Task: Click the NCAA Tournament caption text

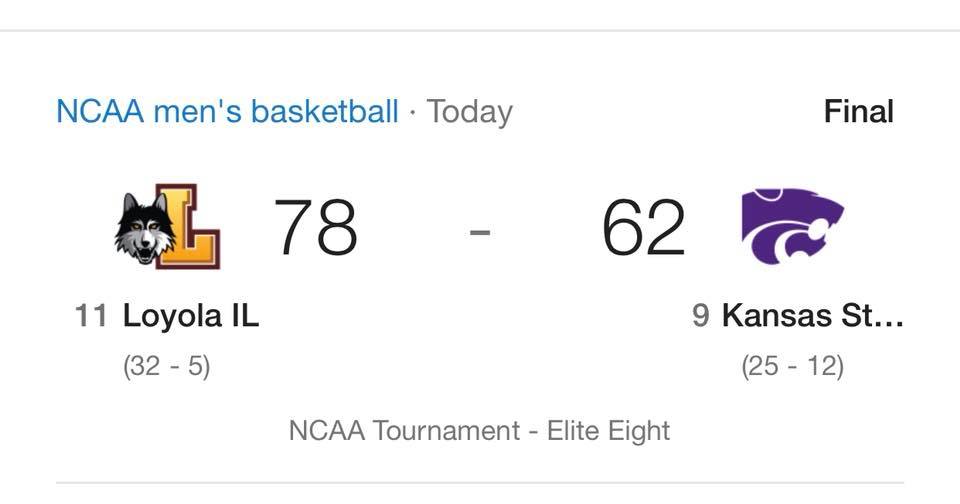Action: [403, 431]
